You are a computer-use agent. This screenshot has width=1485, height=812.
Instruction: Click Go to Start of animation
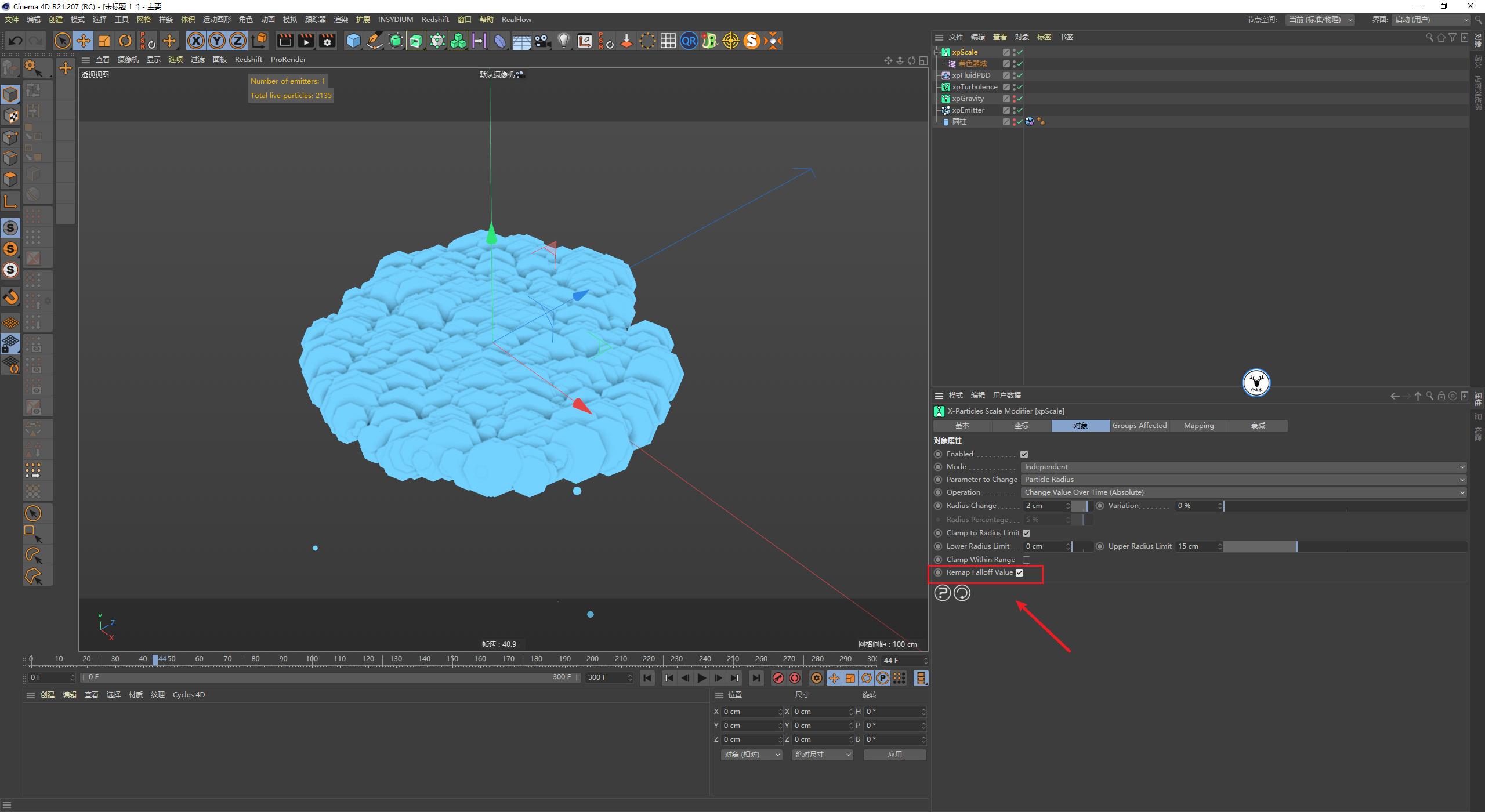click(x=647, y=677)
